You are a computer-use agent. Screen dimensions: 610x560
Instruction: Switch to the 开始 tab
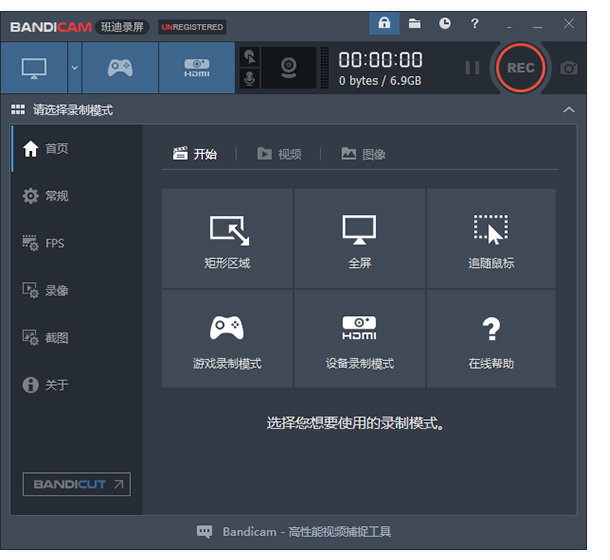[195, 154]
